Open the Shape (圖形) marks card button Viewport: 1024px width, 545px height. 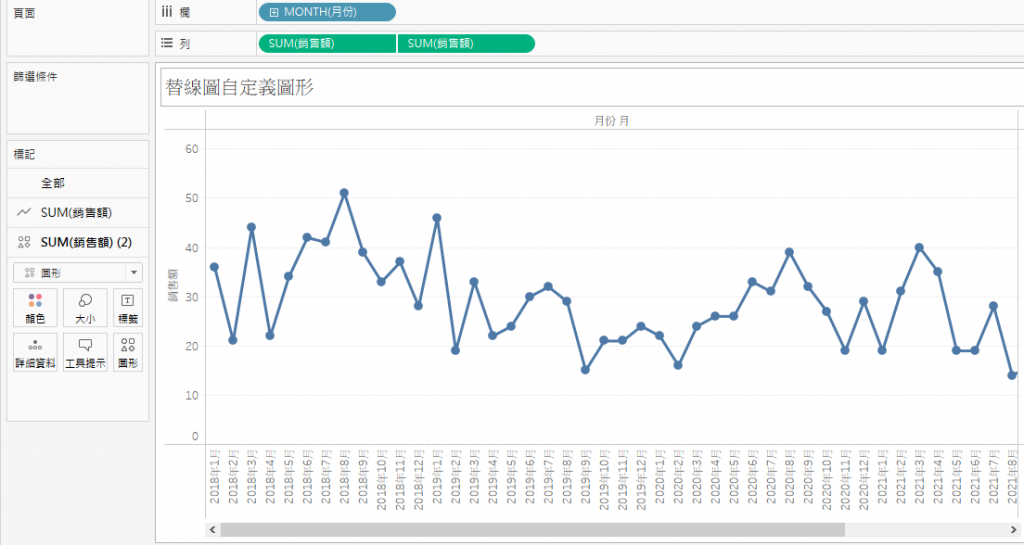coord(127,352)
